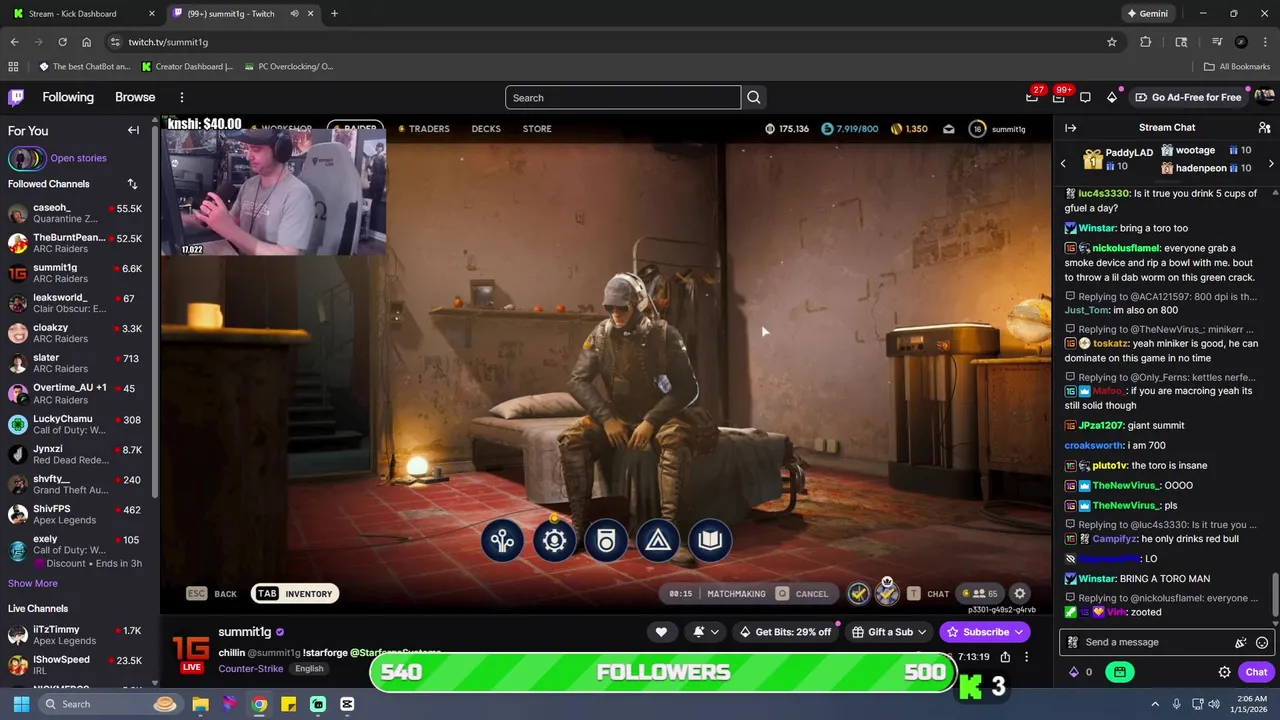Switch to Stream - Kick Dashboard tab
Screen dimensions: 1280x720
(84, 14)
